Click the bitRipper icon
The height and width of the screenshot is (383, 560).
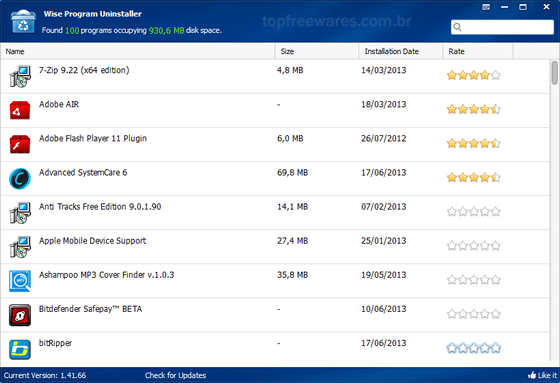pyautogui.click(x=20, y=349)
